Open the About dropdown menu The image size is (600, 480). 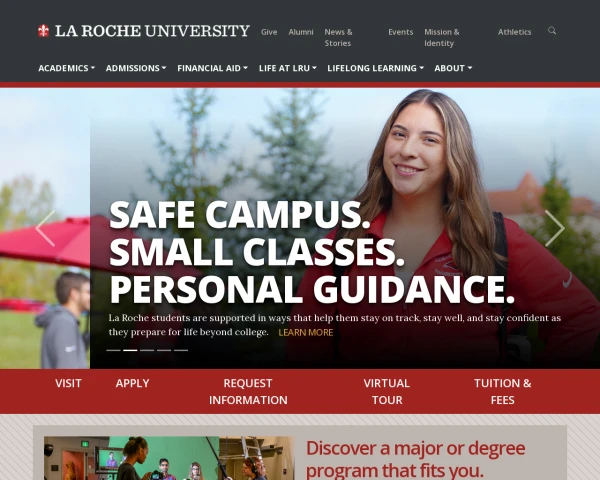[x=453, y=68]
